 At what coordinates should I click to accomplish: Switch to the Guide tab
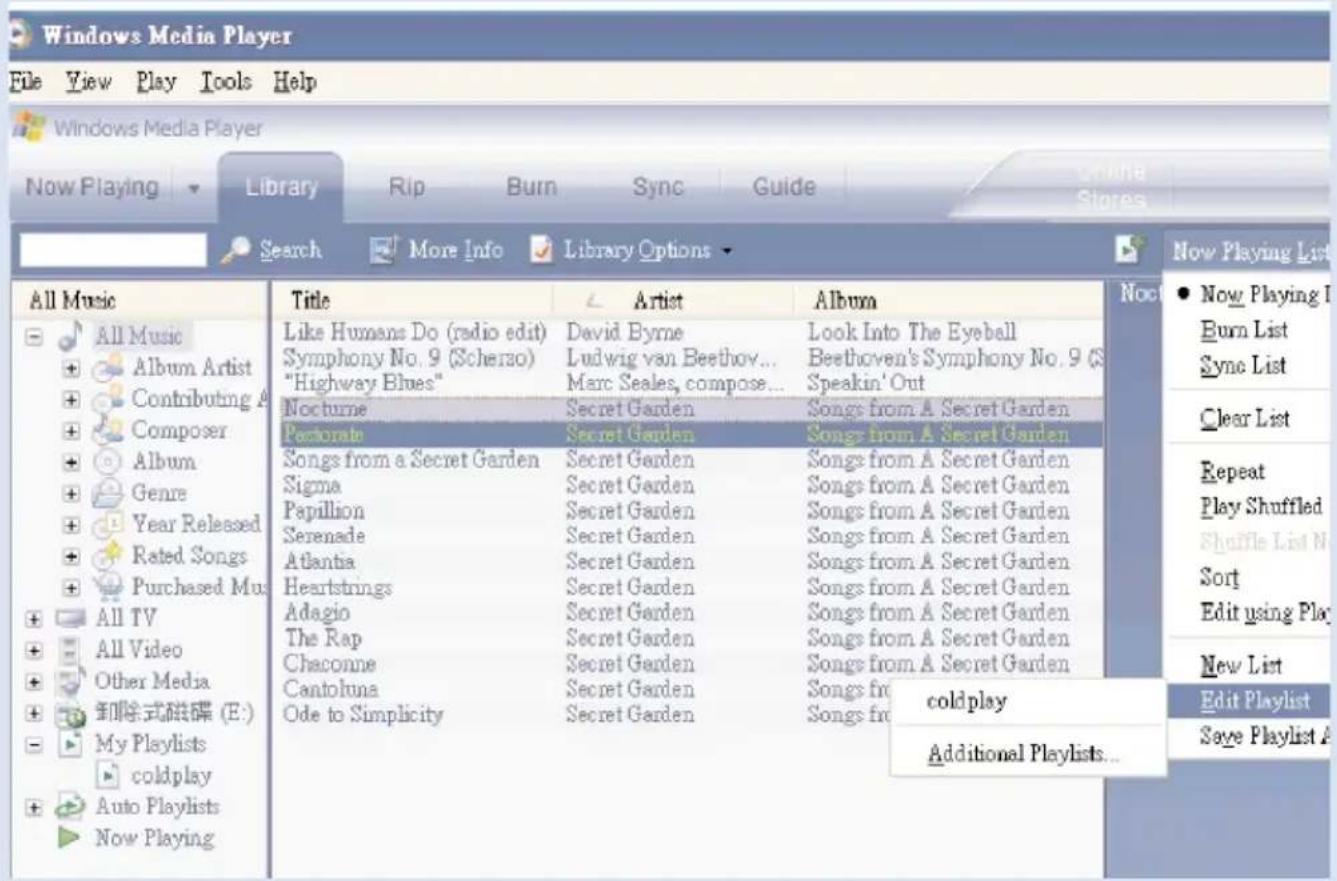pos(784,187)
